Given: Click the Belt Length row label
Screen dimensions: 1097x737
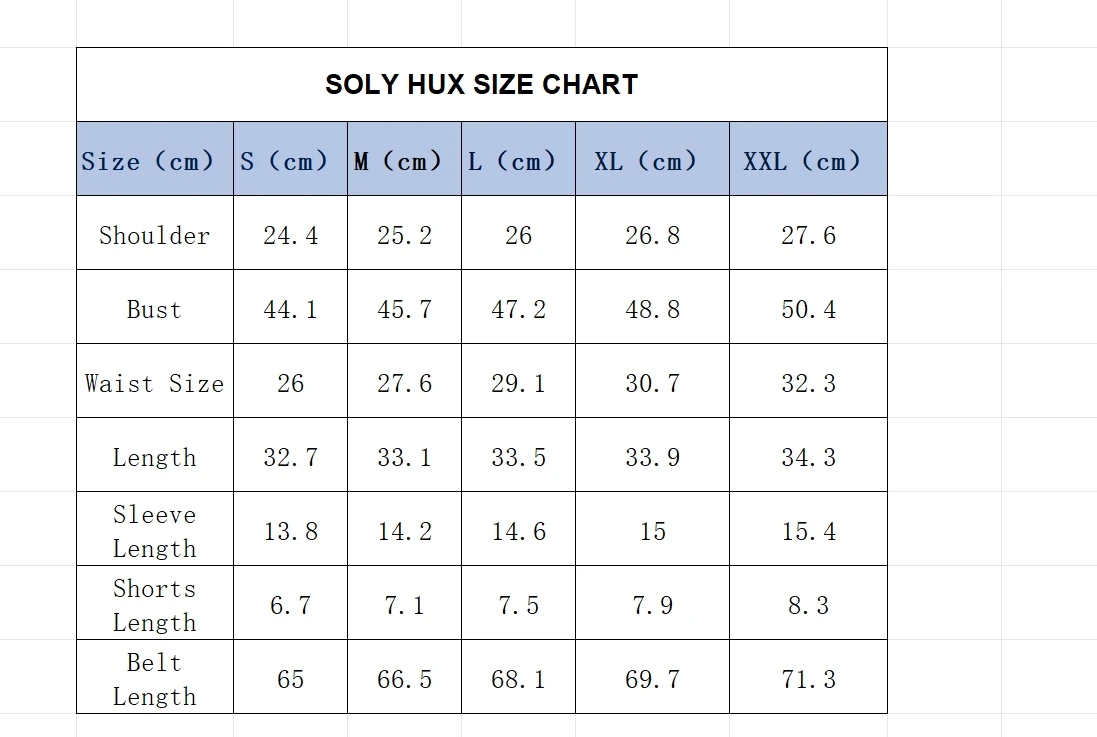Looking at the screenshot, I should [154, 679].
